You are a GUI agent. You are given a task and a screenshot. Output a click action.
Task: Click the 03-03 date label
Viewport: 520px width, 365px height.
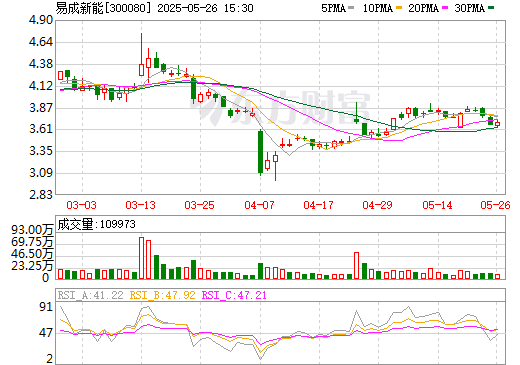(81, 205)
